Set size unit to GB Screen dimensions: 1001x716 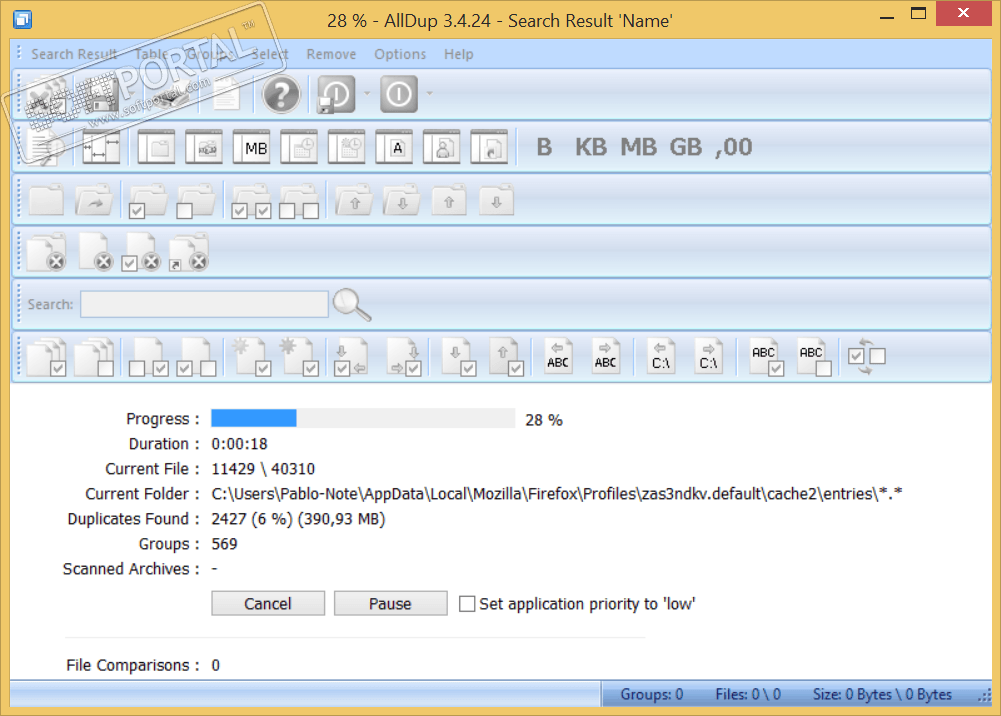point(686,147)
